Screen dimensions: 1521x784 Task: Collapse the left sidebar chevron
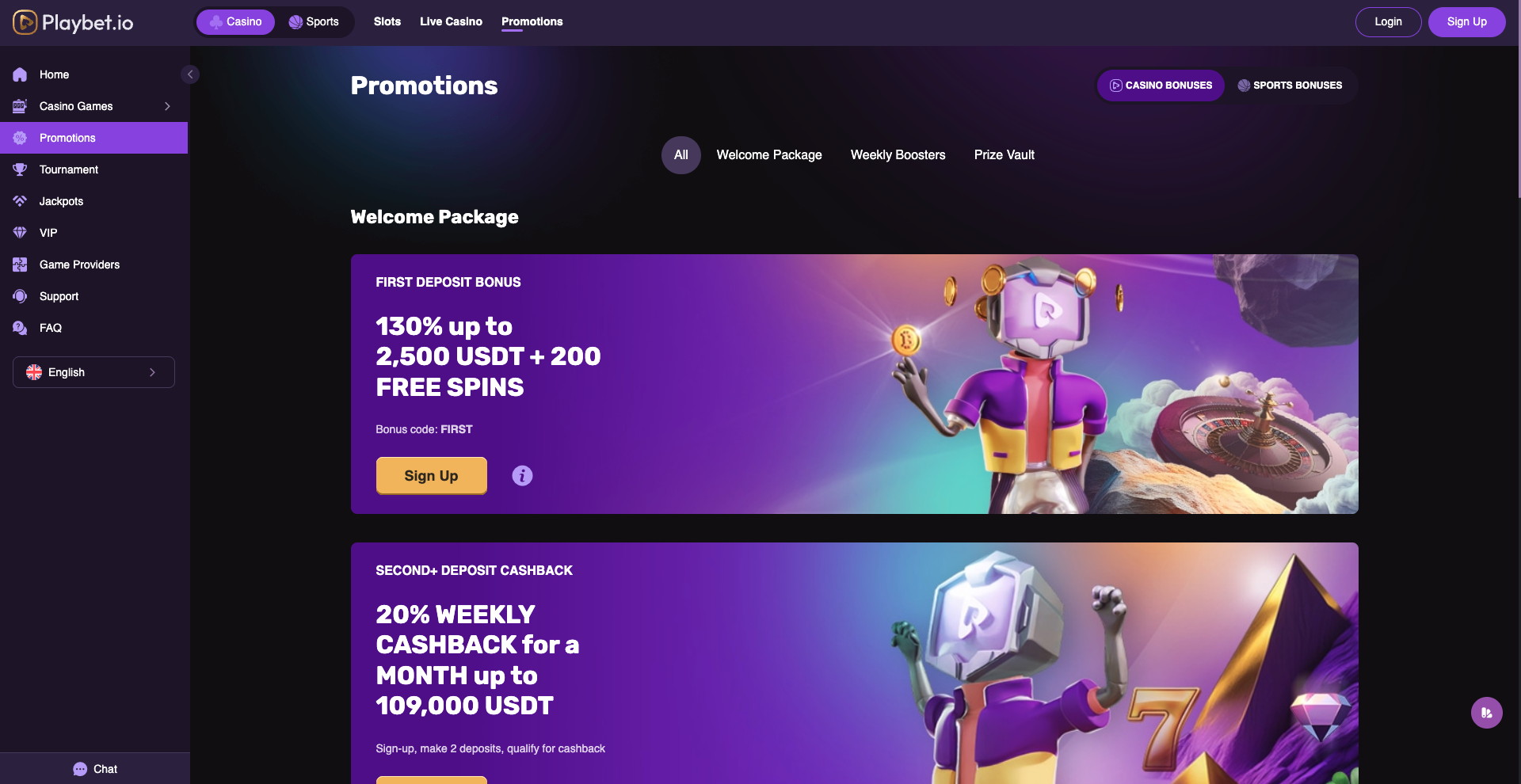[x=190, y=74]
